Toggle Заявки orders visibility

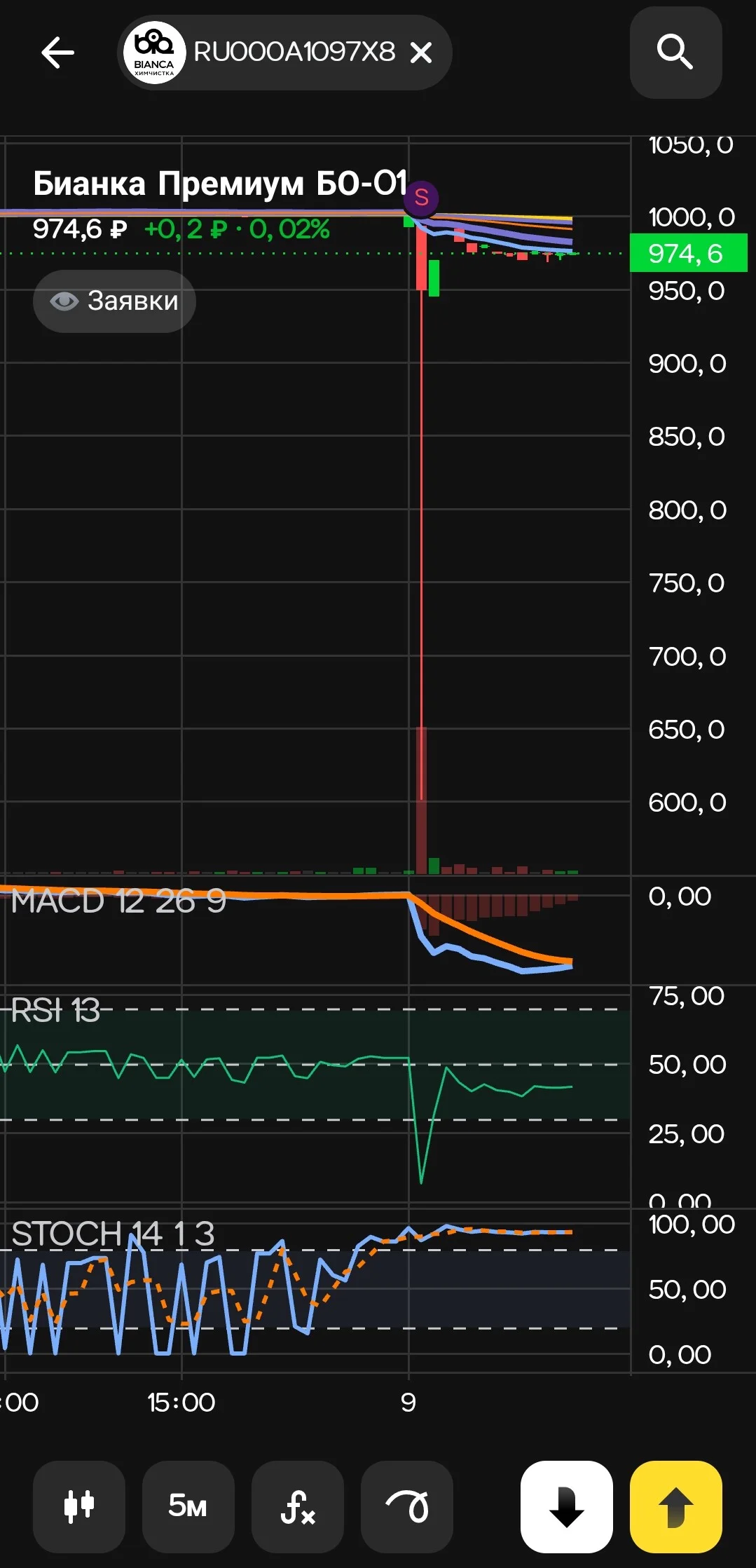pos(114,301)
